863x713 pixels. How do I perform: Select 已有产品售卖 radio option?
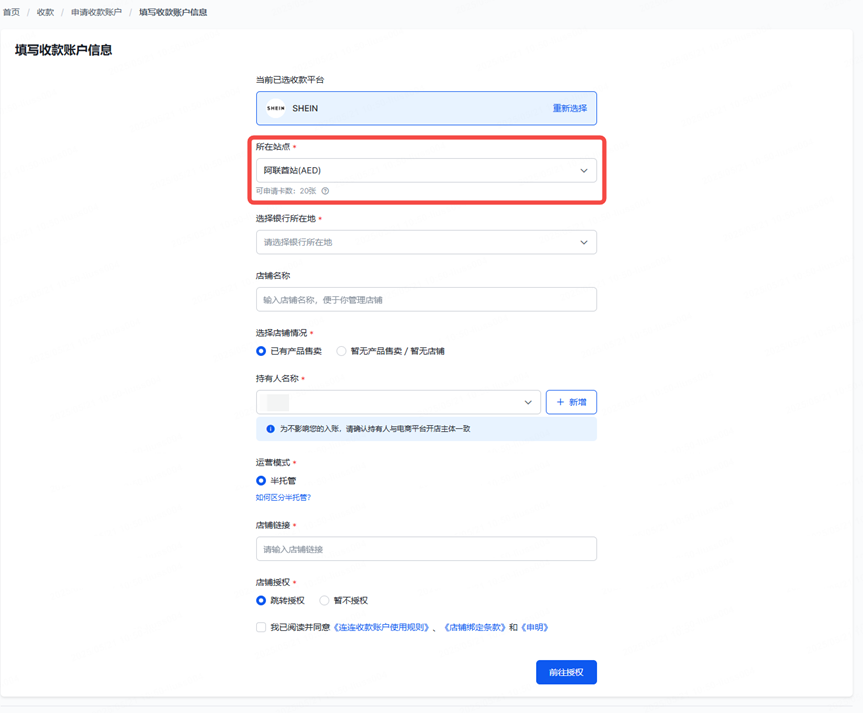point(261,351)
